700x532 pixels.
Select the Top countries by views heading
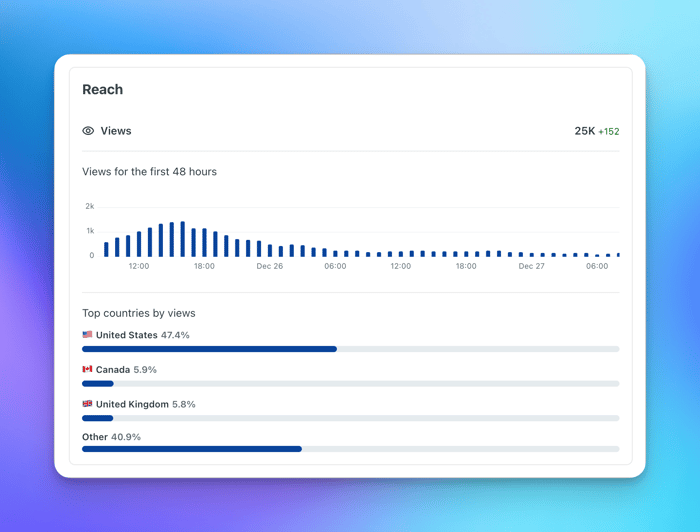click(139, 313)
